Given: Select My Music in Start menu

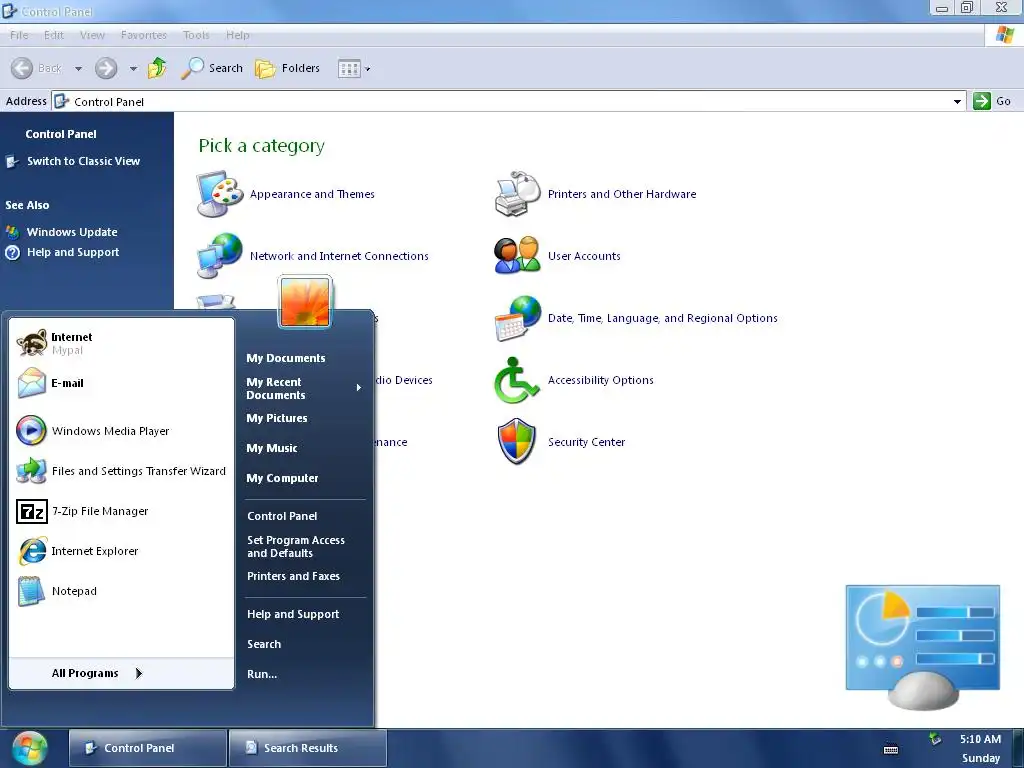Looking at the screenshot, I should click(272, 448).
